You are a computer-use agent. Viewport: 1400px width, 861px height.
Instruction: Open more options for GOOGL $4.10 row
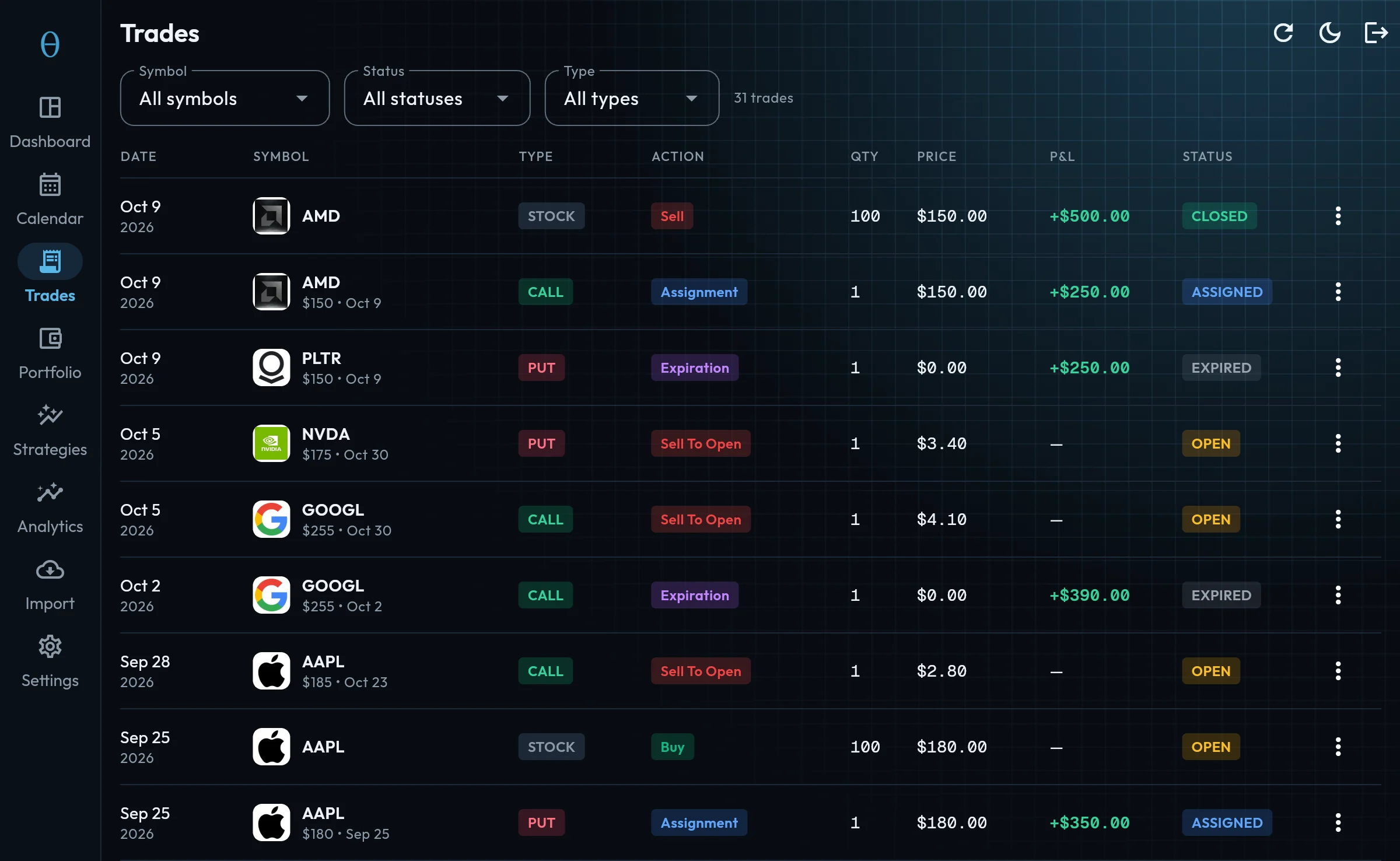point(1338,519)
